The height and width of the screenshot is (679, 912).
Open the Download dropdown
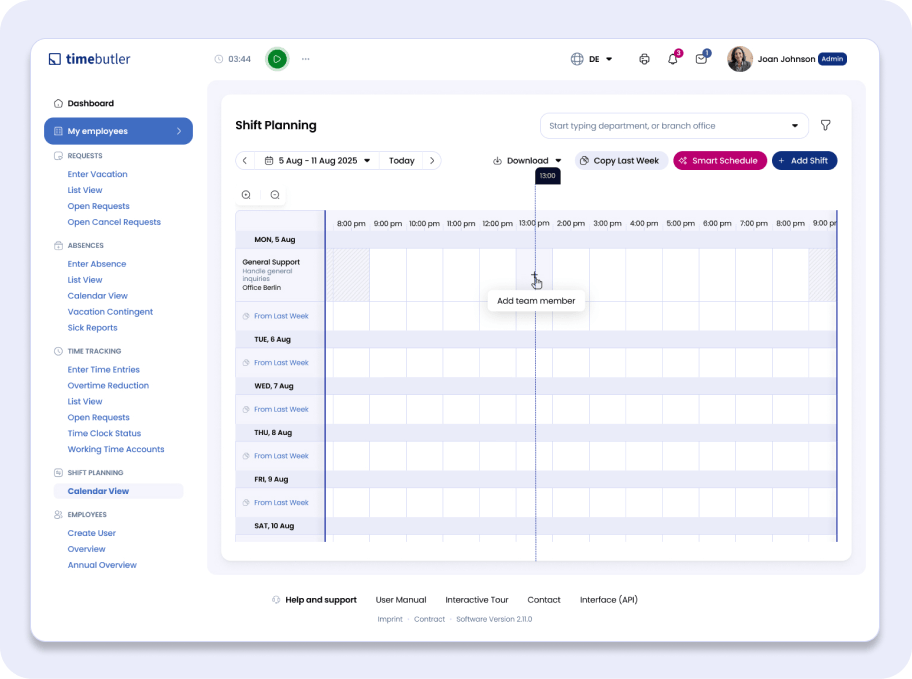(x=527, y=161)
